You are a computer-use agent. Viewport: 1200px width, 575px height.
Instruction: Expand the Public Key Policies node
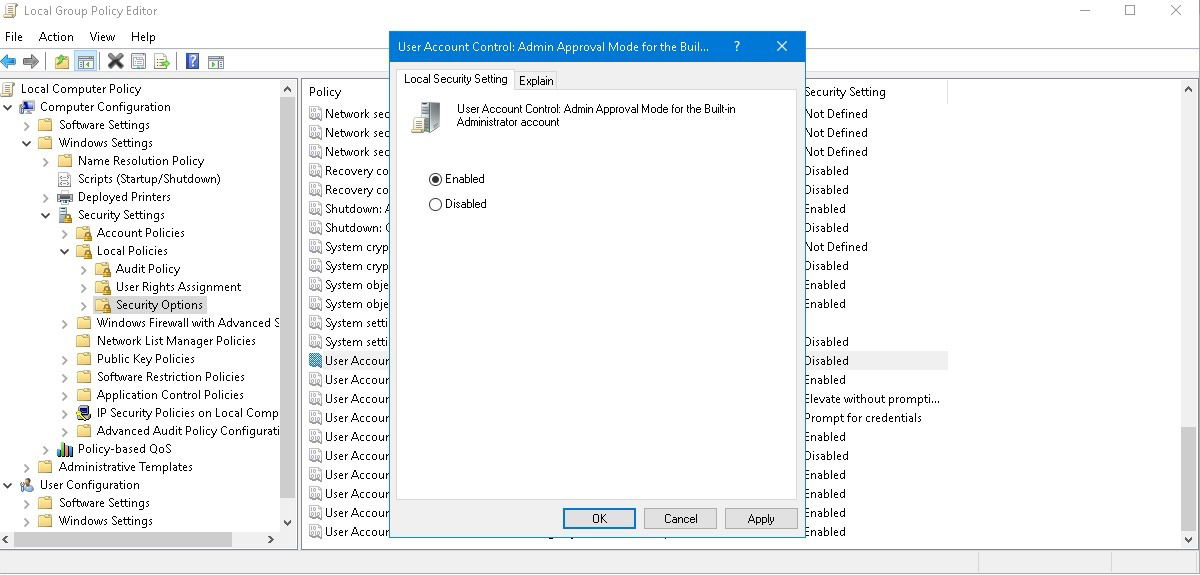65,359
